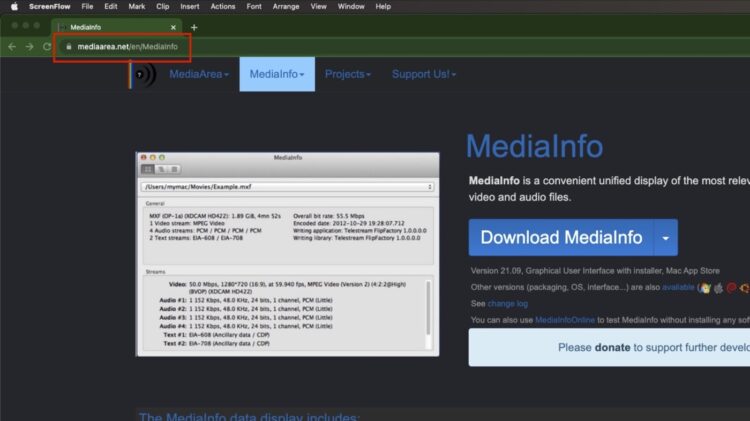Viewport: 750px width, 421px height.
Task: Click the Download MediaInfo button
Action: (x=561, y=238)
